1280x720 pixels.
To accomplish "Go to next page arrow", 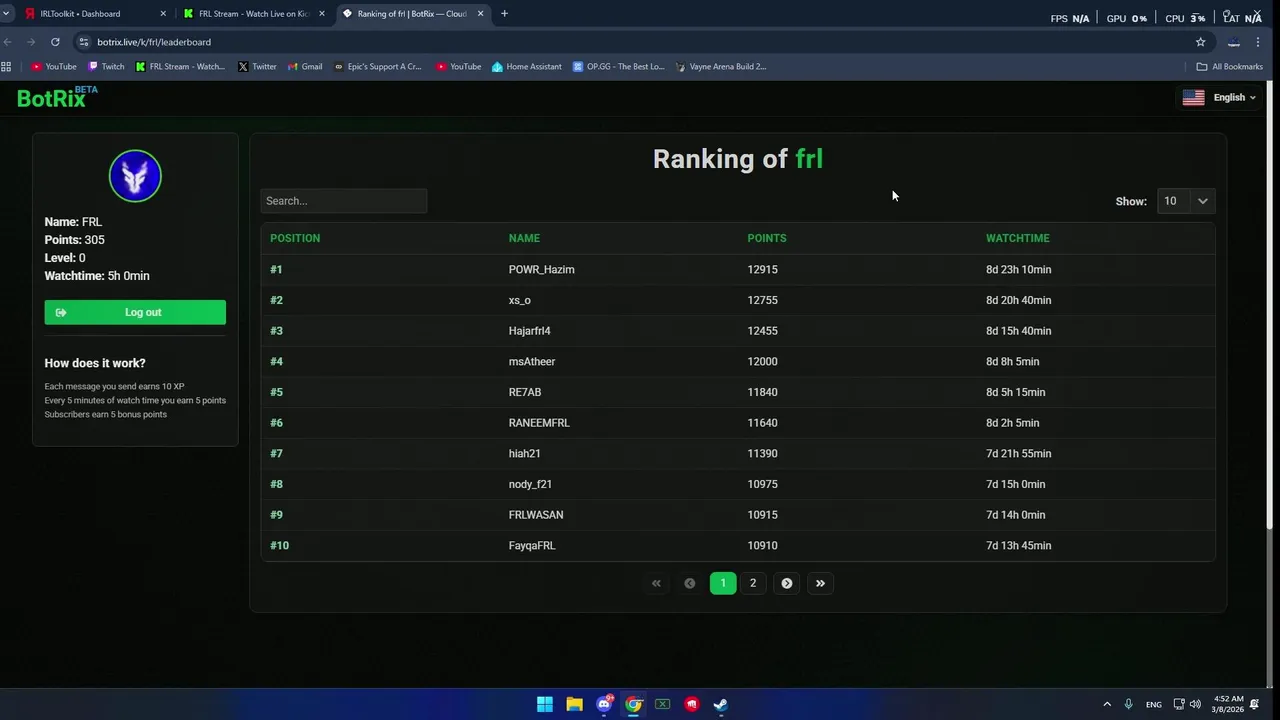I will point(787,583).
